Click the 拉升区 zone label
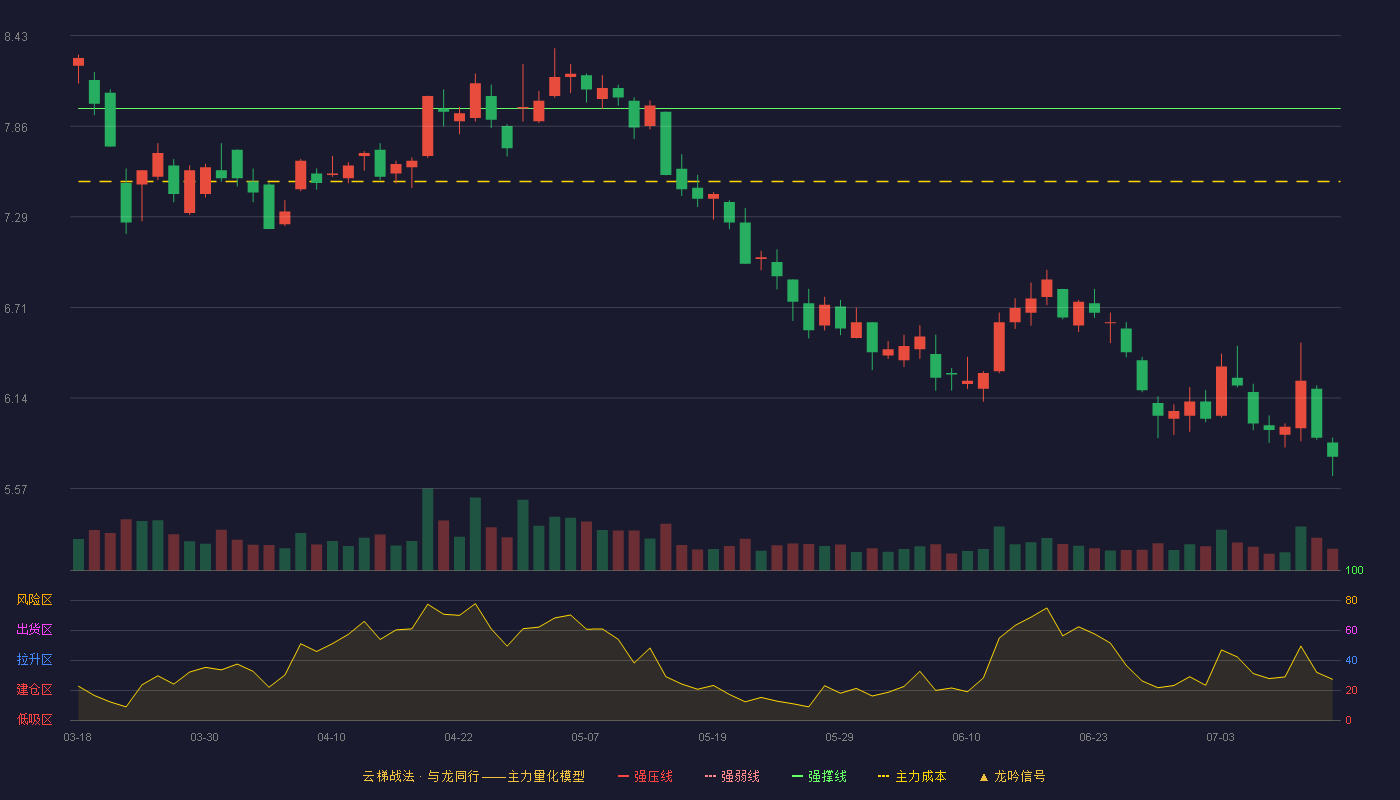 coord(34,660)
